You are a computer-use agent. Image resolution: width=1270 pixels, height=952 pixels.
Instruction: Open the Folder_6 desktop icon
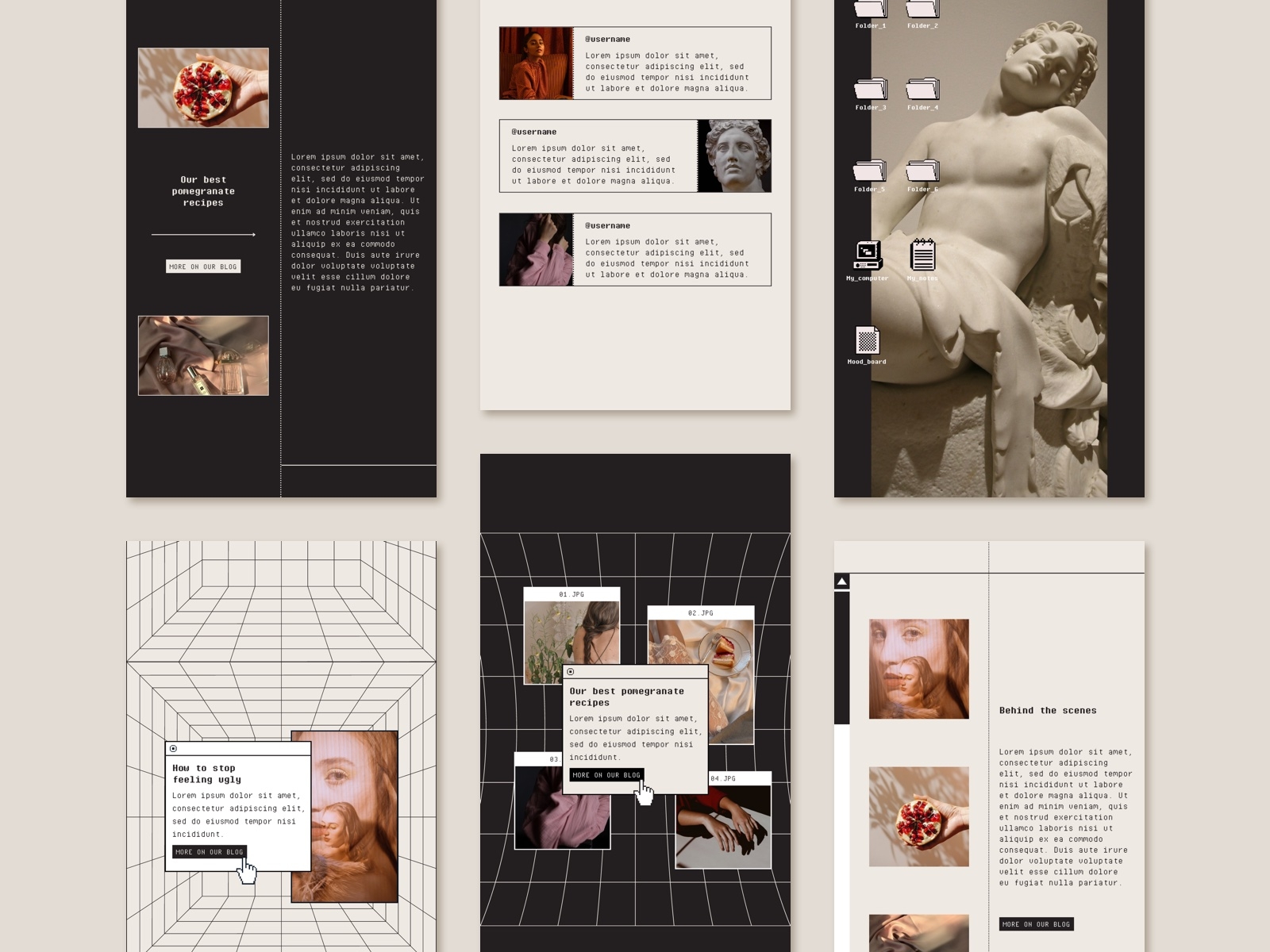pos(922,170)
